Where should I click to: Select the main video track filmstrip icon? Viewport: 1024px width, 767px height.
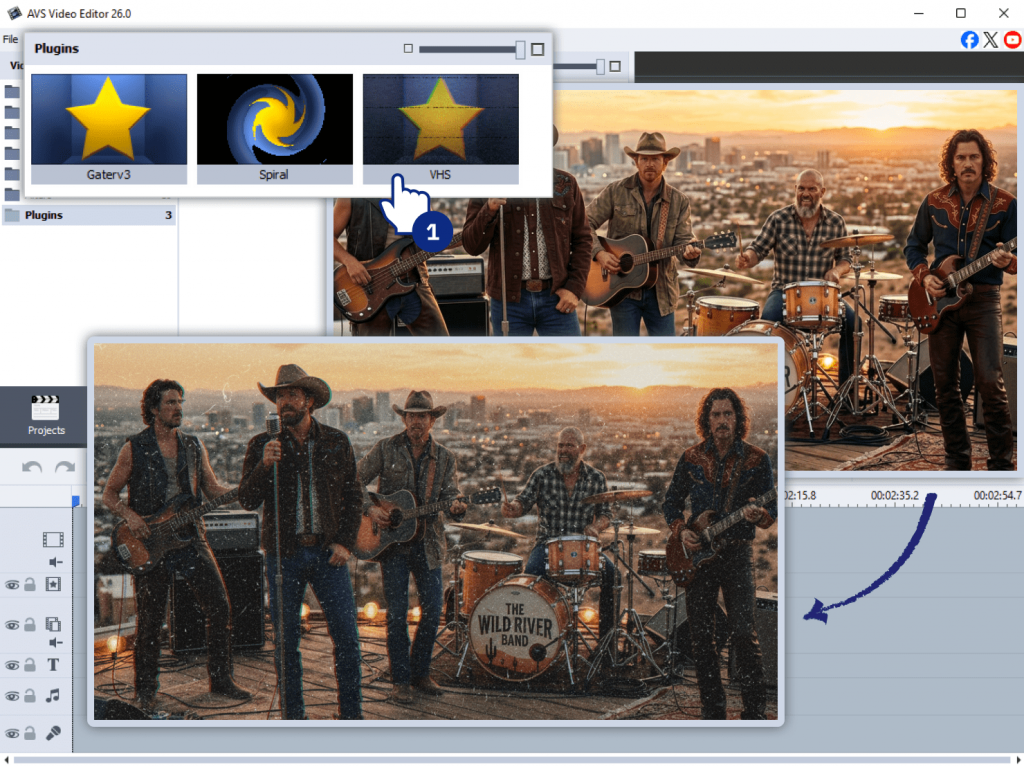(x=53, y=540)
